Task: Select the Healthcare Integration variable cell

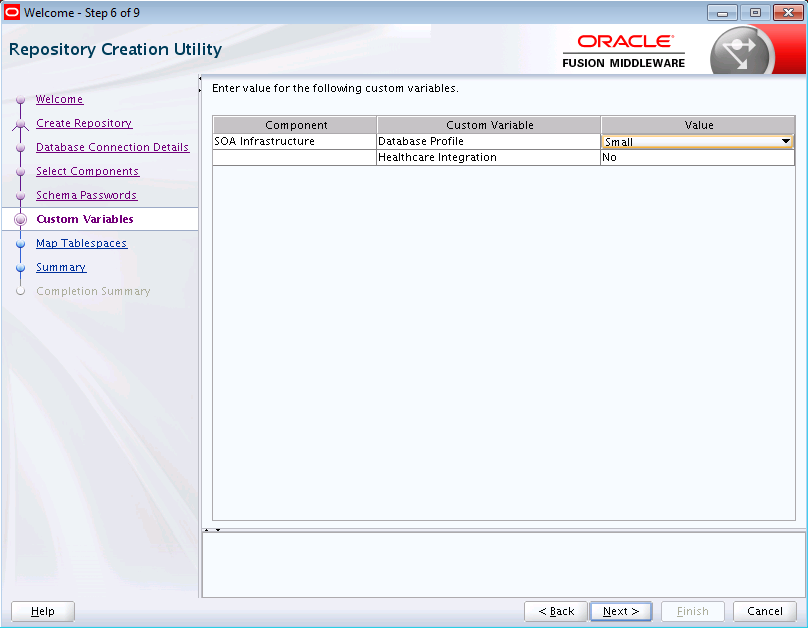Action: [x=489, y=157]
